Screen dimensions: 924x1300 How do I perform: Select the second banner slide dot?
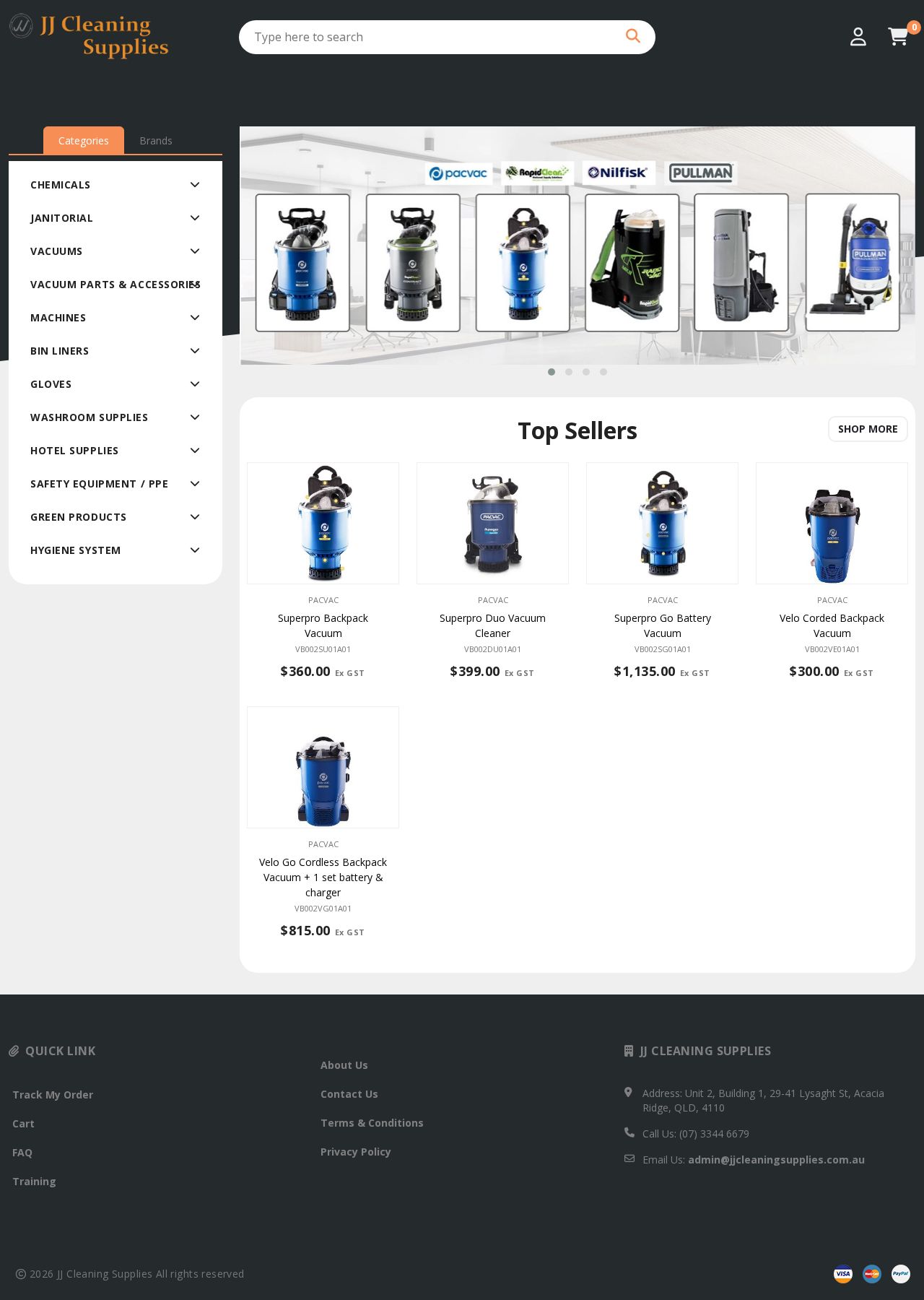click(x=569, y=372)
